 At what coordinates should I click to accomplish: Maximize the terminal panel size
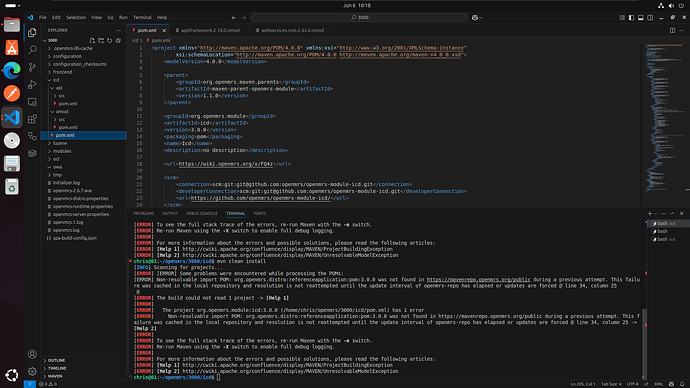point(672,213)
